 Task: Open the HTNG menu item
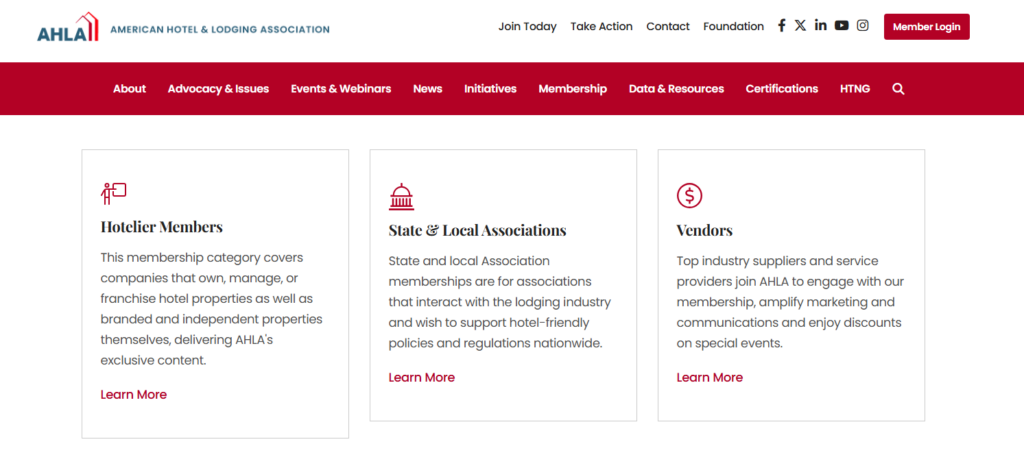coord(855,89)
